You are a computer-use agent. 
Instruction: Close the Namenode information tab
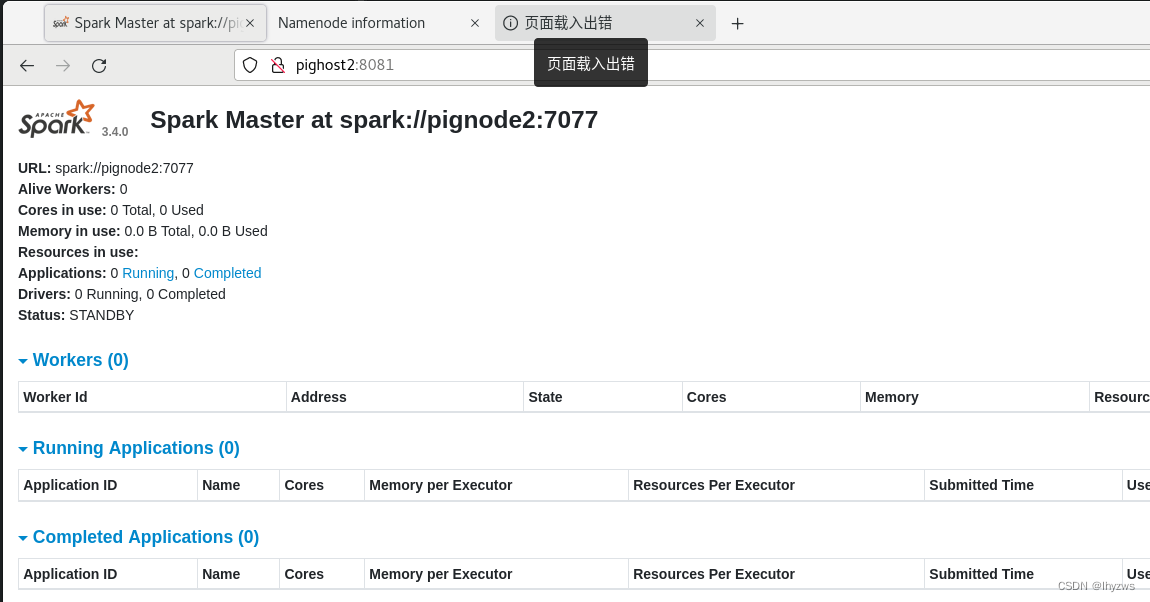[475, 23]
